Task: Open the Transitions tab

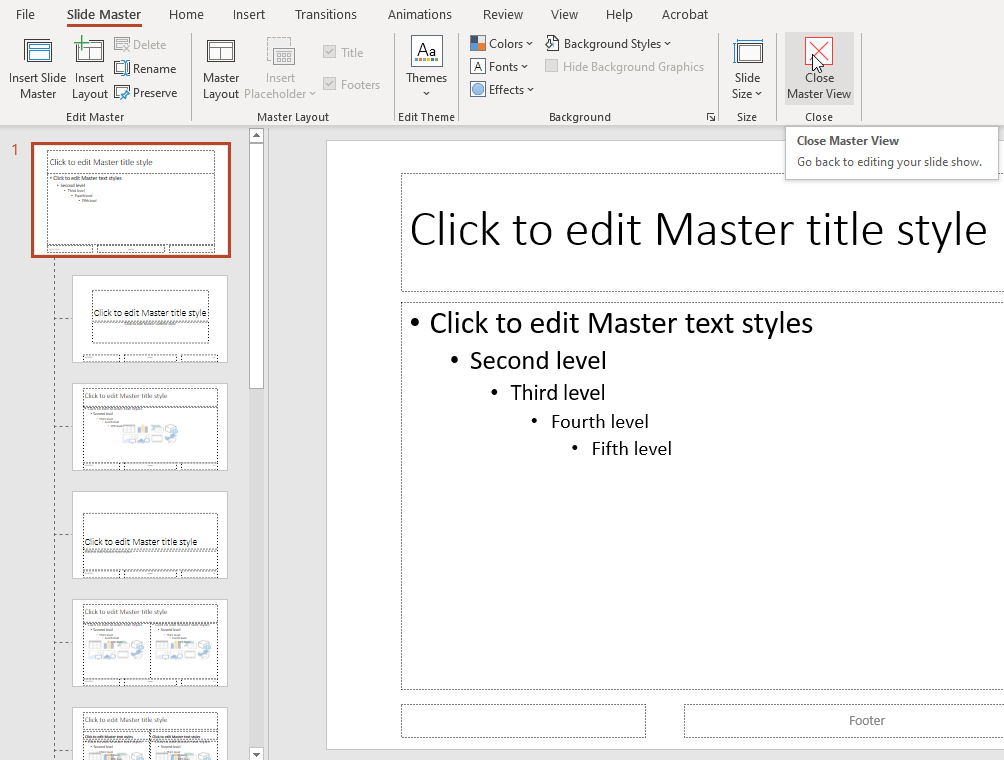Action: click(x=325, y=15)
